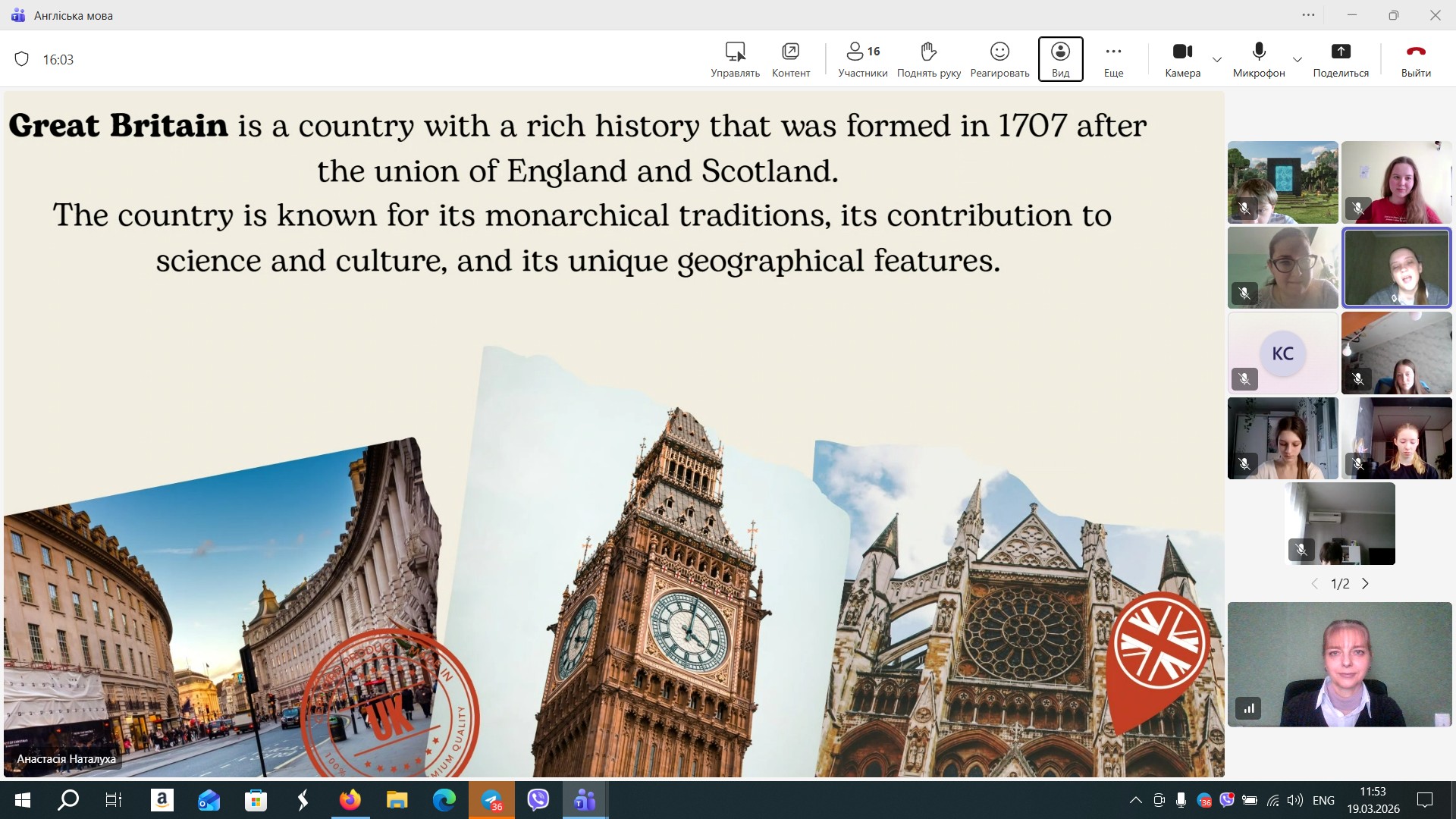Viewport: 1456px width, 819px height.
Task: Show hidden system tray icons chevron
Action: click(1135, 800)
